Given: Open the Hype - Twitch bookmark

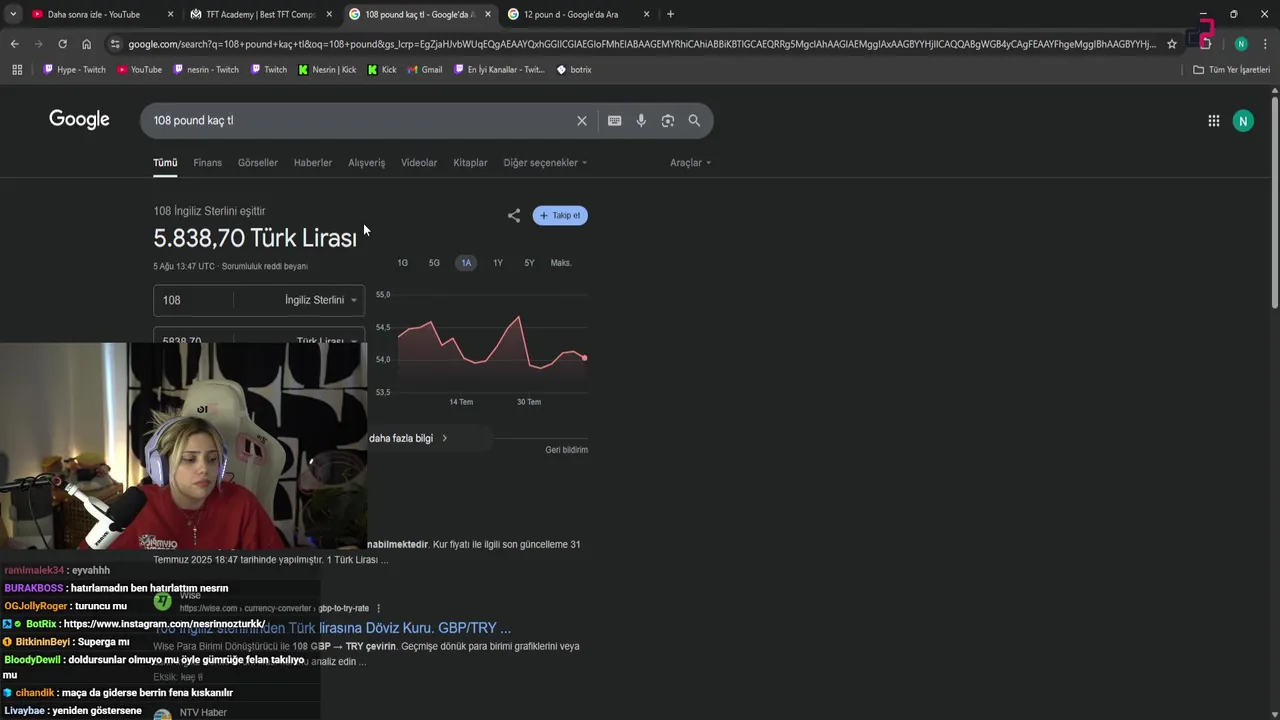Looking at the screenshot, I should pos(74,70).
